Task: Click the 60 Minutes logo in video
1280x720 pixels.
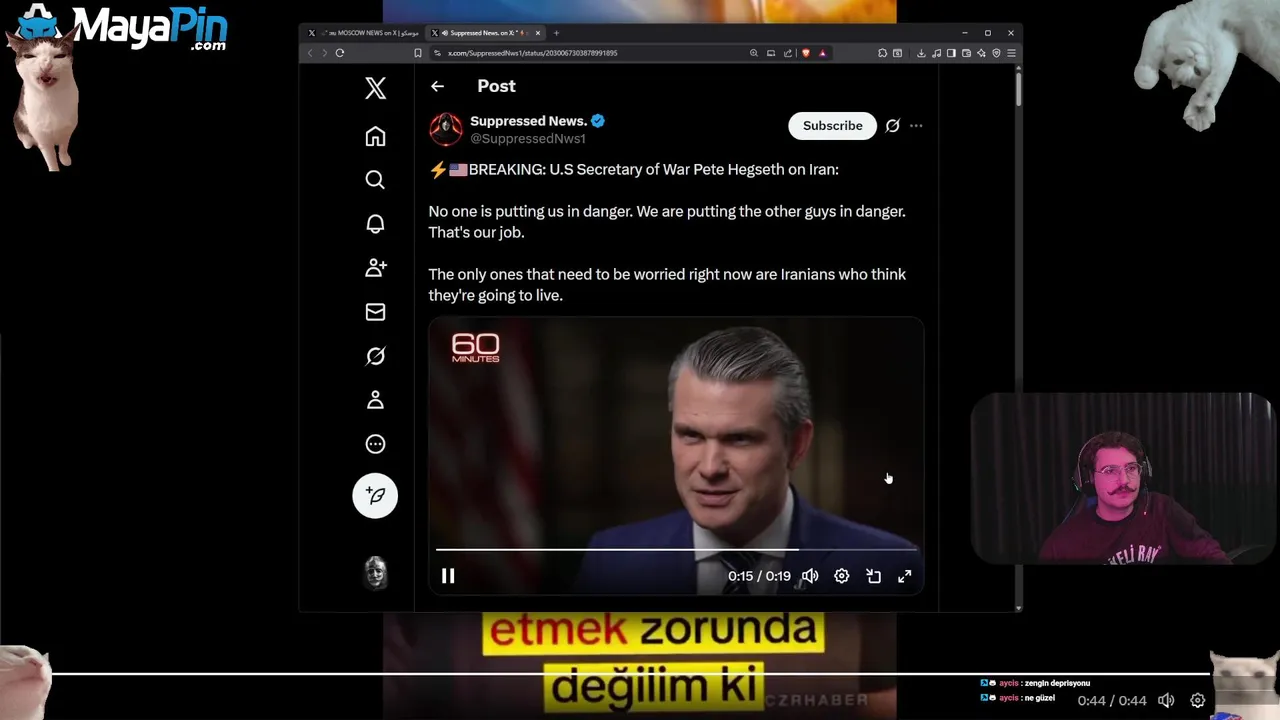Action: point(475,347)
